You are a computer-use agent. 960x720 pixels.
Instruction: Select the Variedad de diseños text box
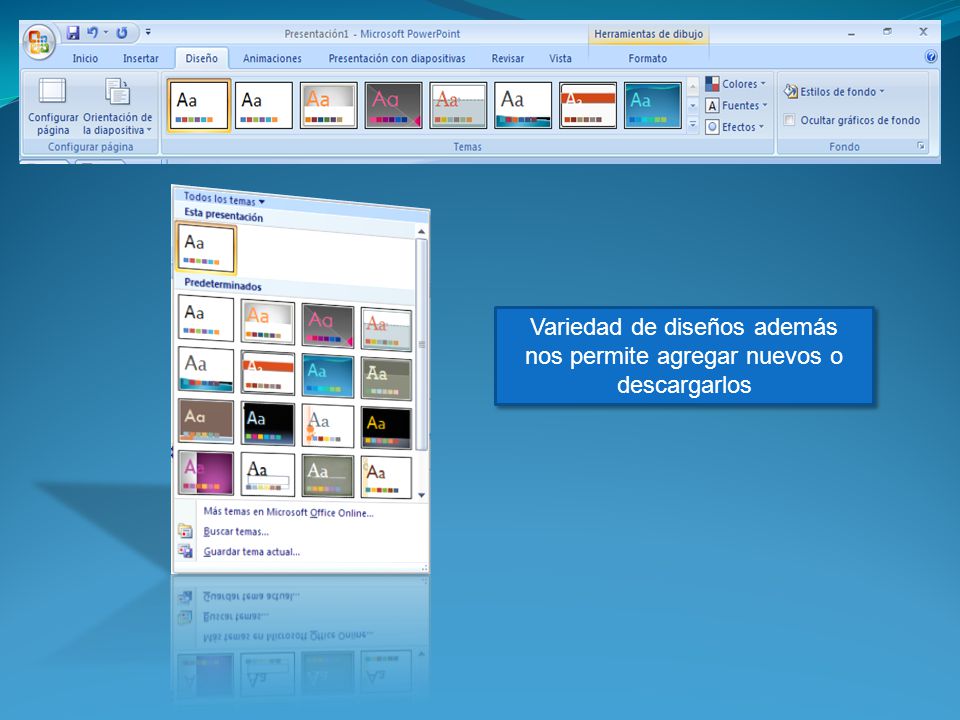coord(684,356)
